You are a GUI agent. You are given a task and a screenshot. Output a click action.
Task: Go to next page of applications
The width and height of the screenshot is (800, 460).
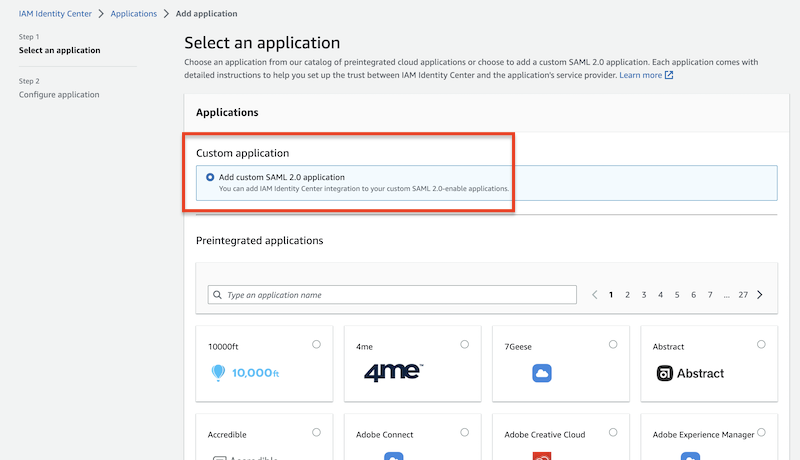click(760, 295)
